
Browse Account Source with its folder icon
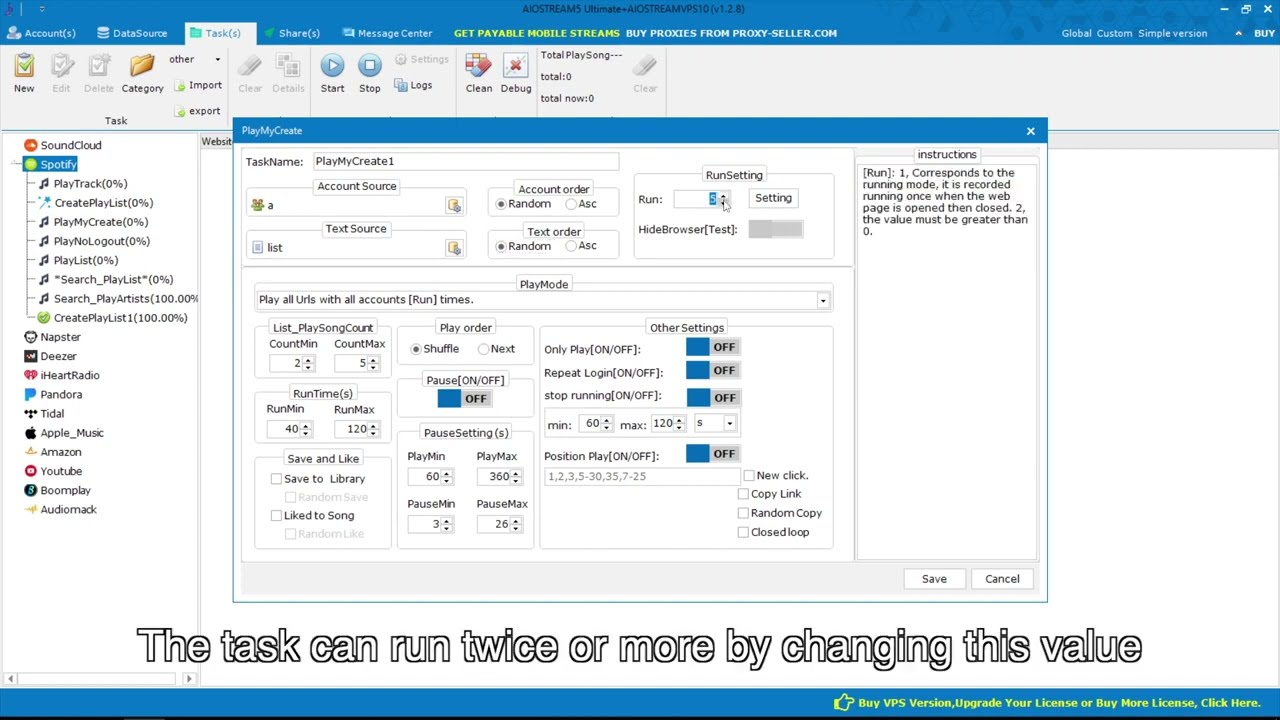pyautogui.click(x=454, y=205)
